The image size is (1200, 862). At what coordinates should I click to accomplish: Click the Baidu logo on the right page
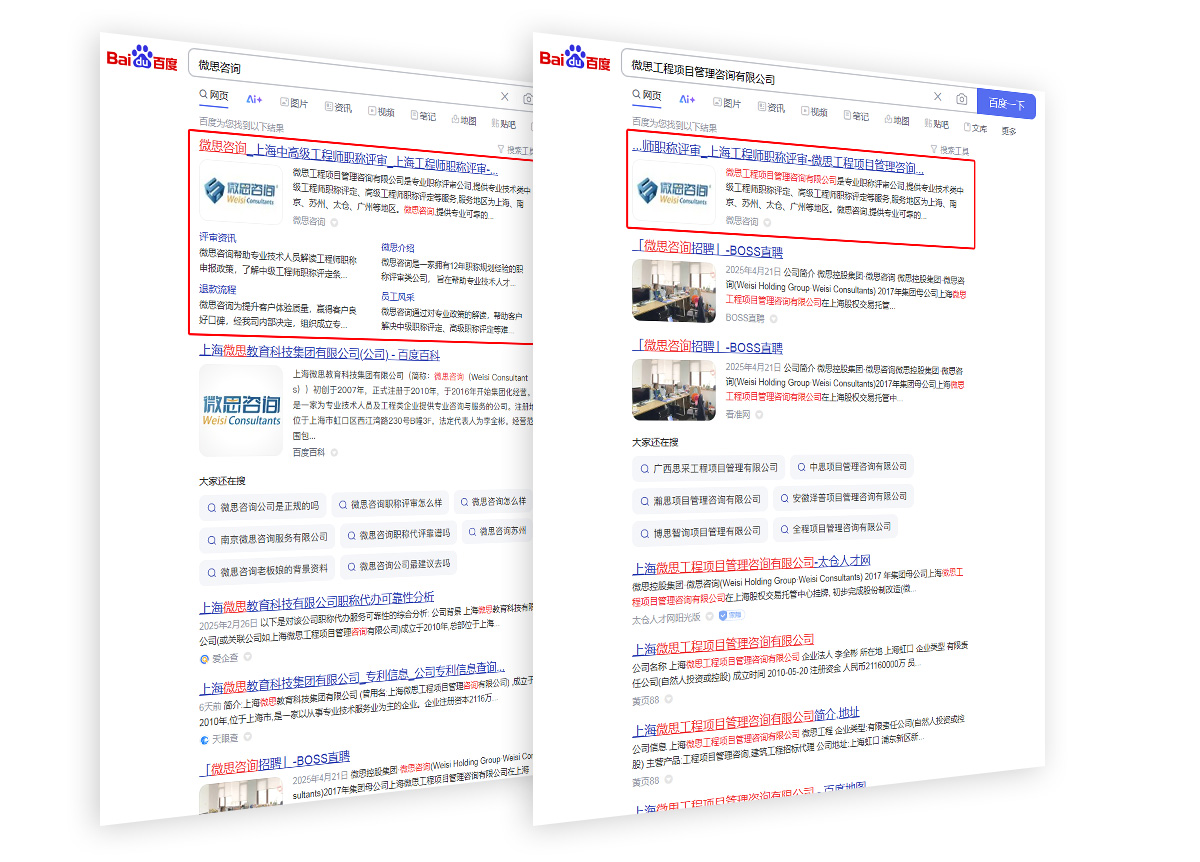pyautogui.click(x=575, y=58)
